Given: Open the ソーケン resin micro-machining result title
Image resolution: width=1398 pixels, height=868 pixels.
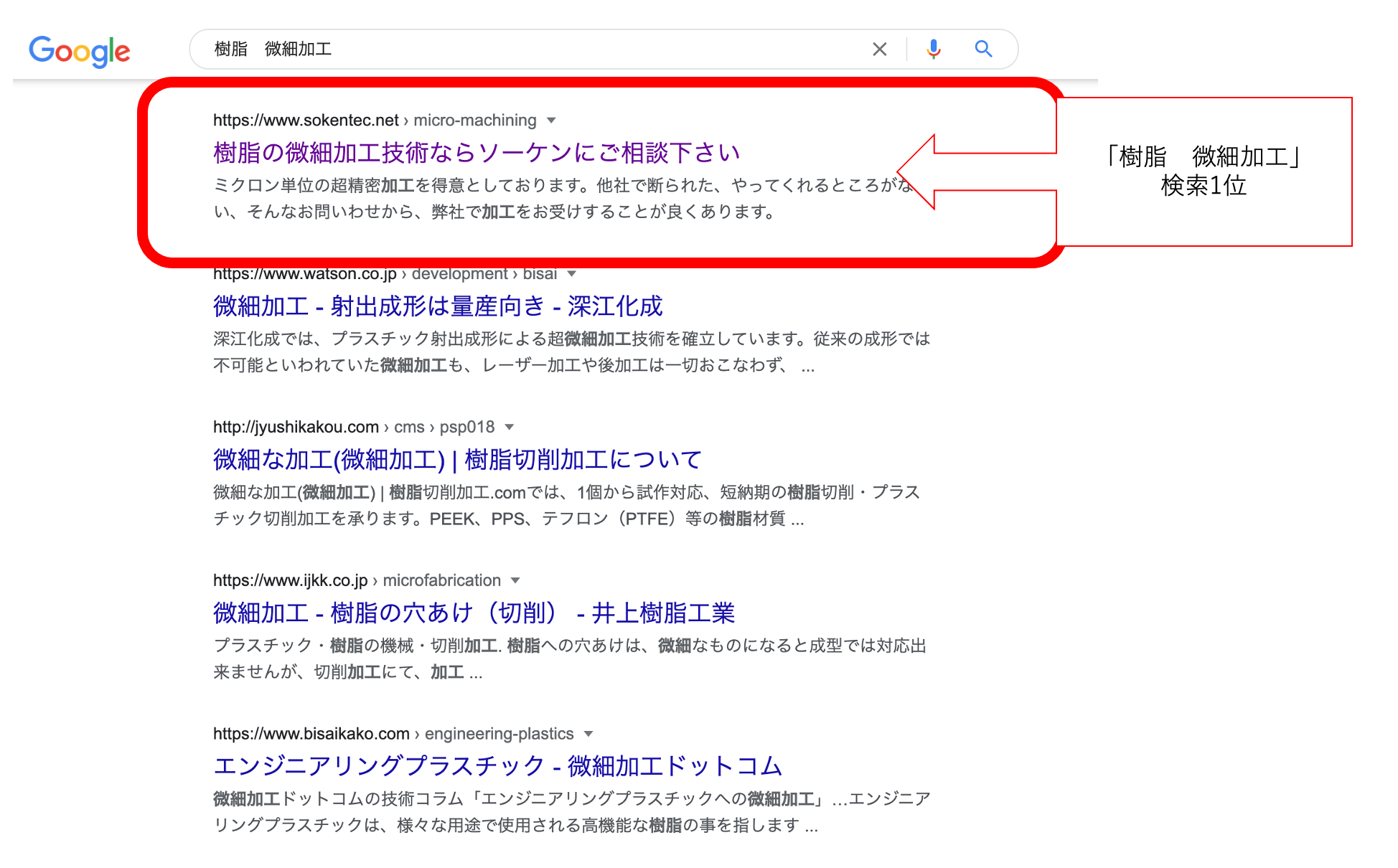Looking at the screenshot, I should [x=476, y=153].
